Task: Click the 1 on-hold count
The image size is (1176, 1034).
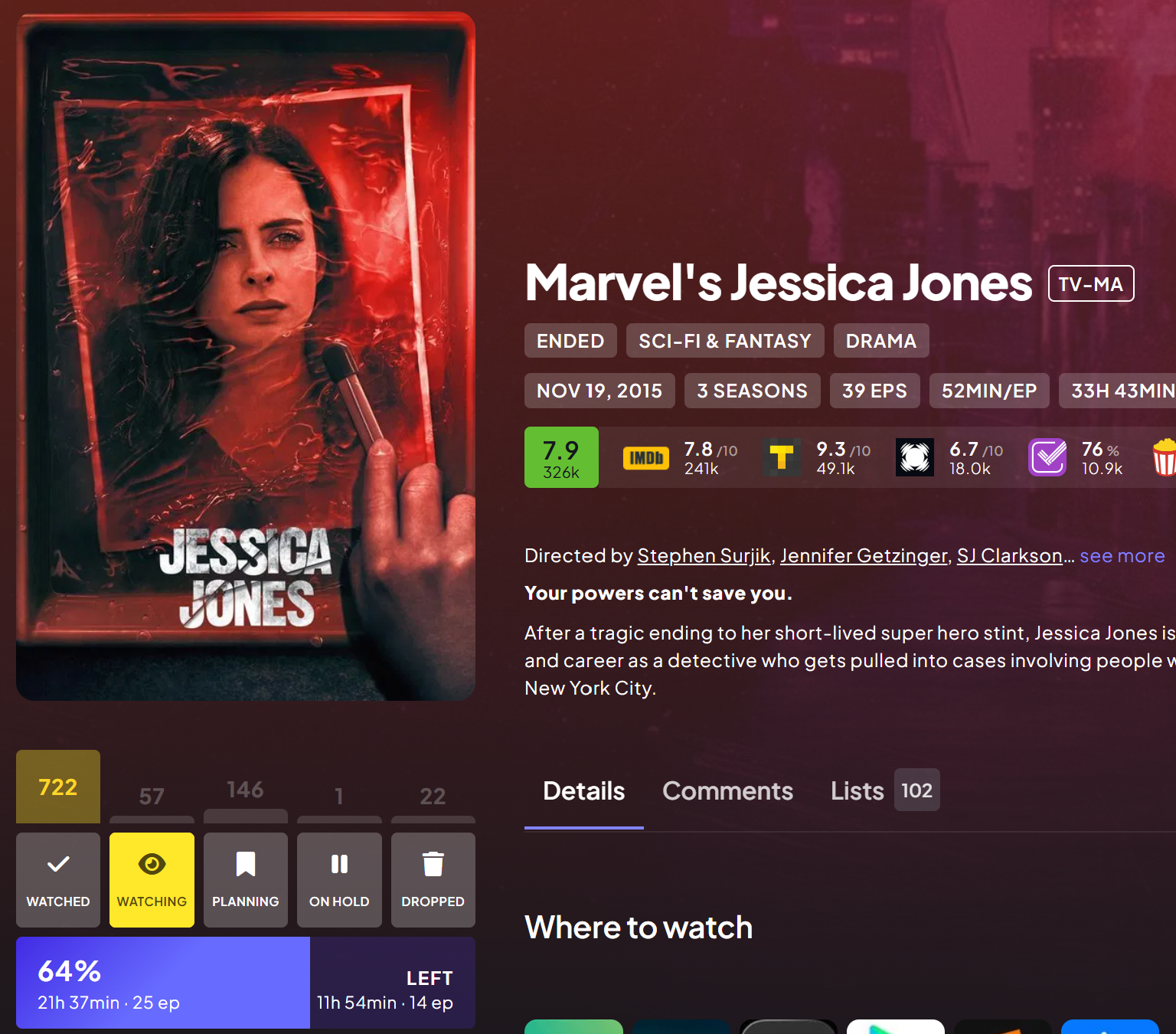Action: (x=339, y=797)
